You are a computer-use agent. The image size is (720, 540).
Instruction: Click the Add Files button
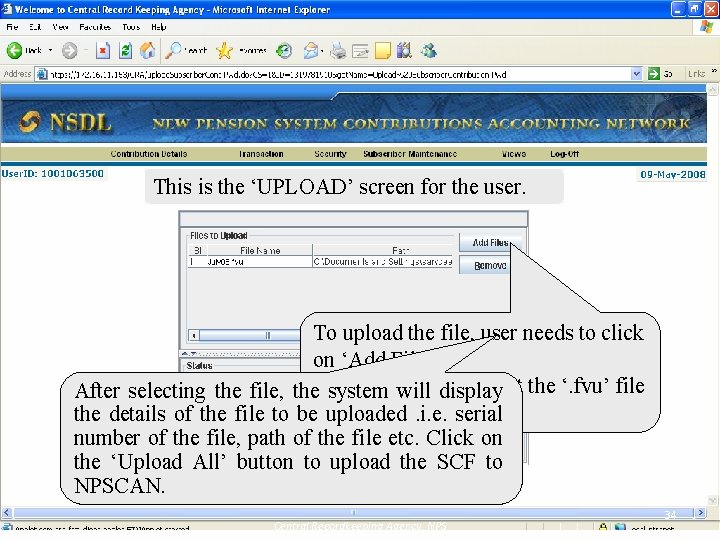tap(490, 242)
